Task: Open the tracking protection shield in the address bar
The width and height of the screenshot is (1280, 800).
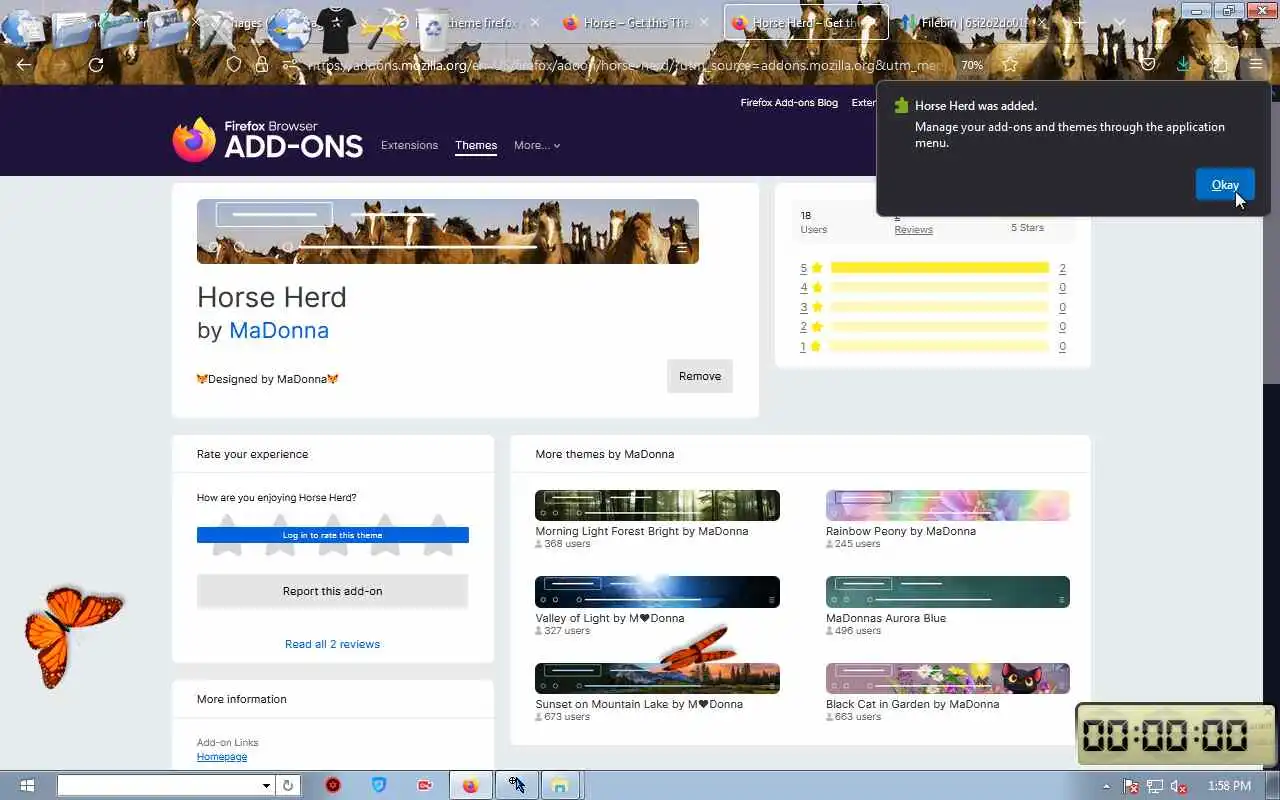Action: (234, 65)
